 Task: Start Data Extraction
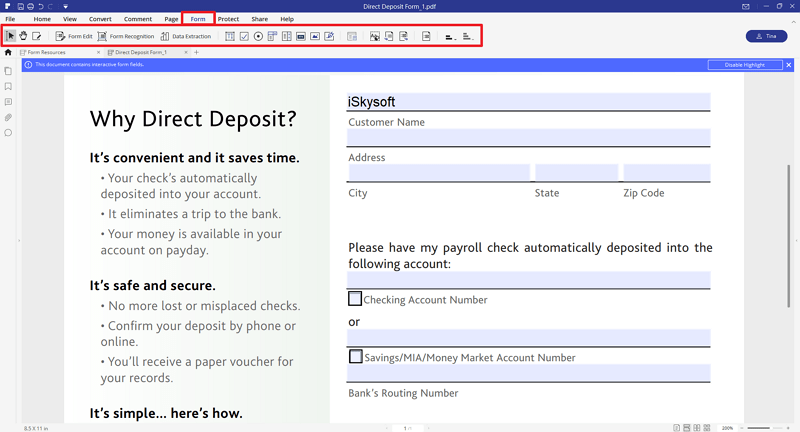pyautogui.click(x=186, y=36)
